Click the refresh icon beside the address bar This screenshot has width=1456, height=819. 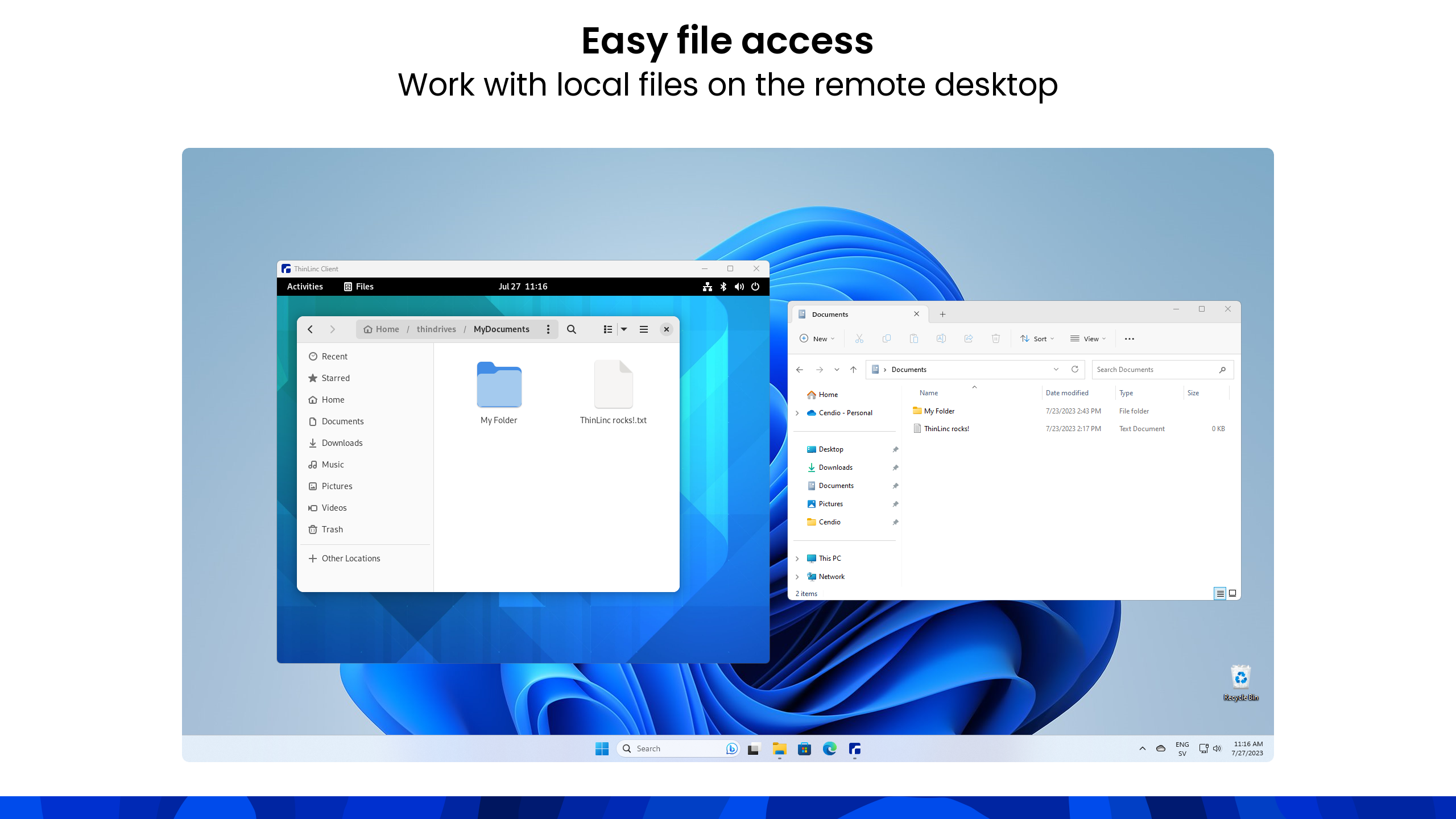pos(1075,369)
